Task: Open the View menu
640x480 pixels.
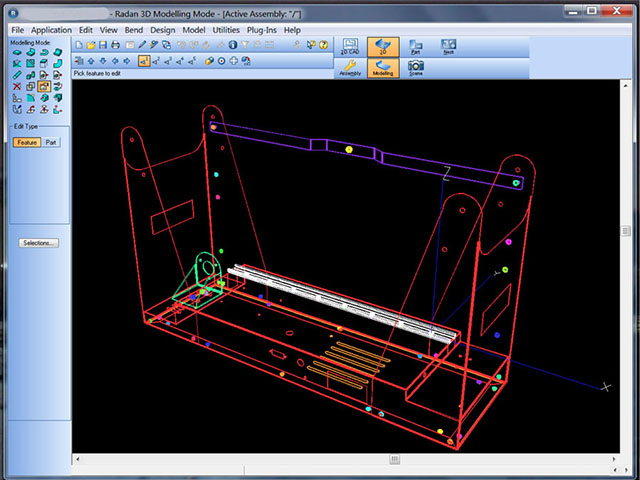Action: [x=108, y=30]
